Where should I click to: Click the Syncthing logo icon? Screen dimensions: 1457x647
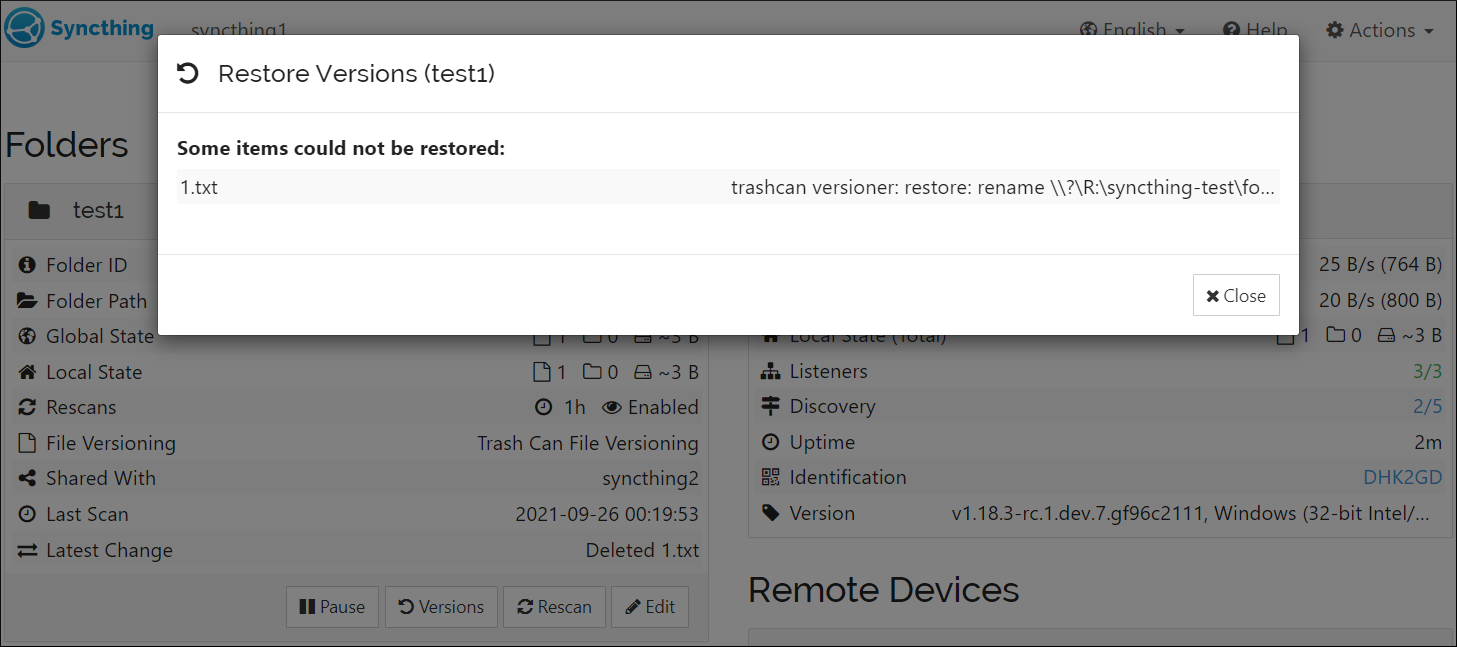pyautogui.click(x=22, y=27)
